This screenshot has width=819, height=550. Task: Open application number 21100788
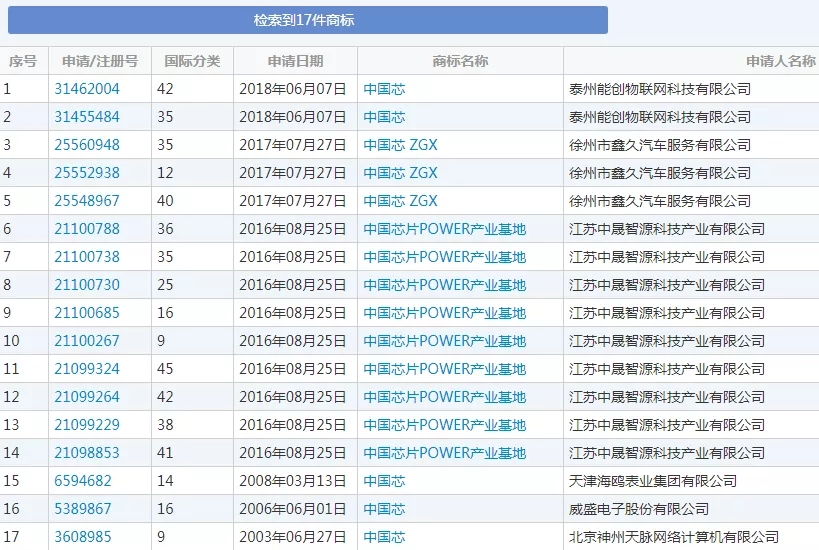point(87,229)
